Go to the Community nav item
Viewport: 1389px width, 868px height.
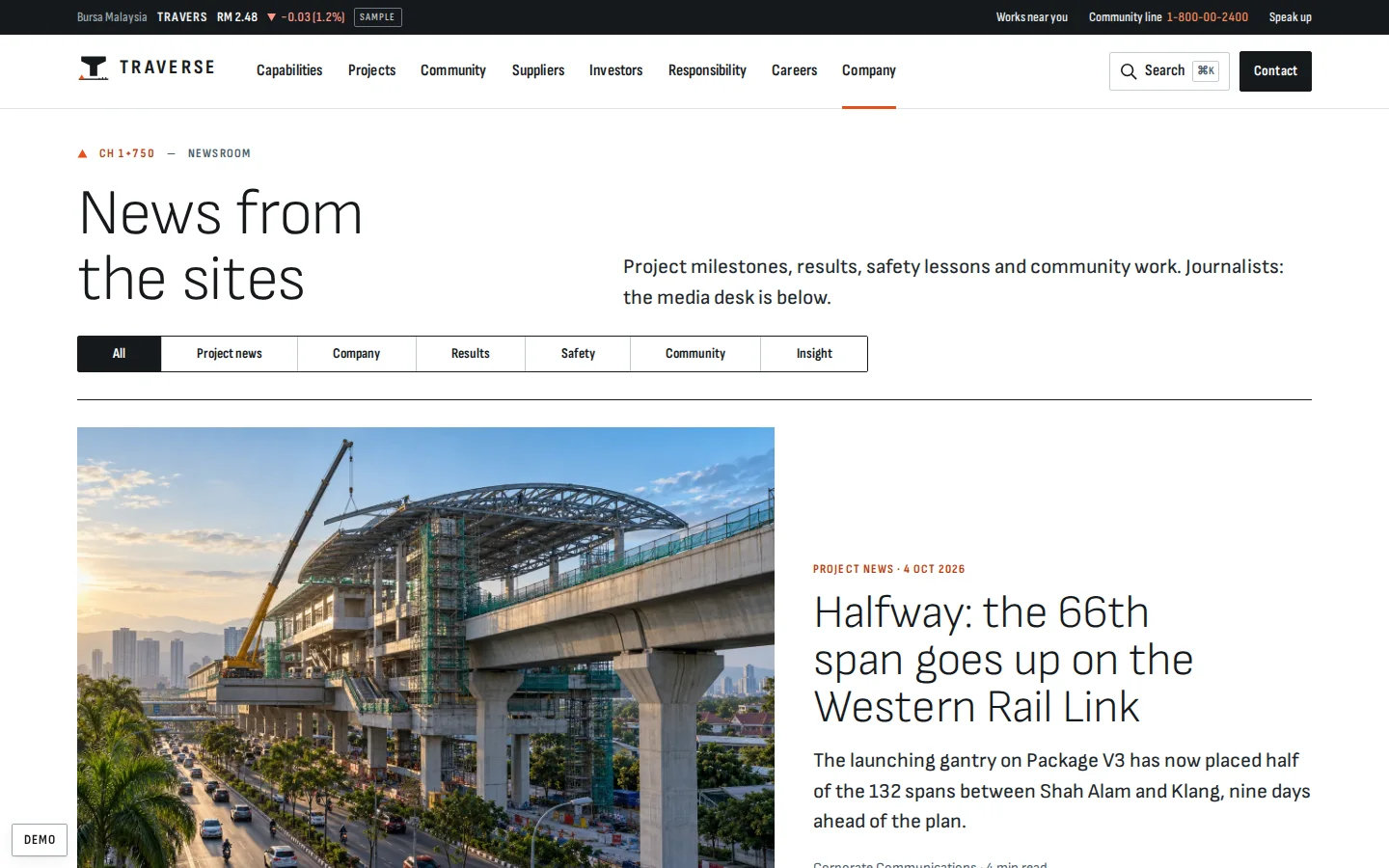pos(453,70)
